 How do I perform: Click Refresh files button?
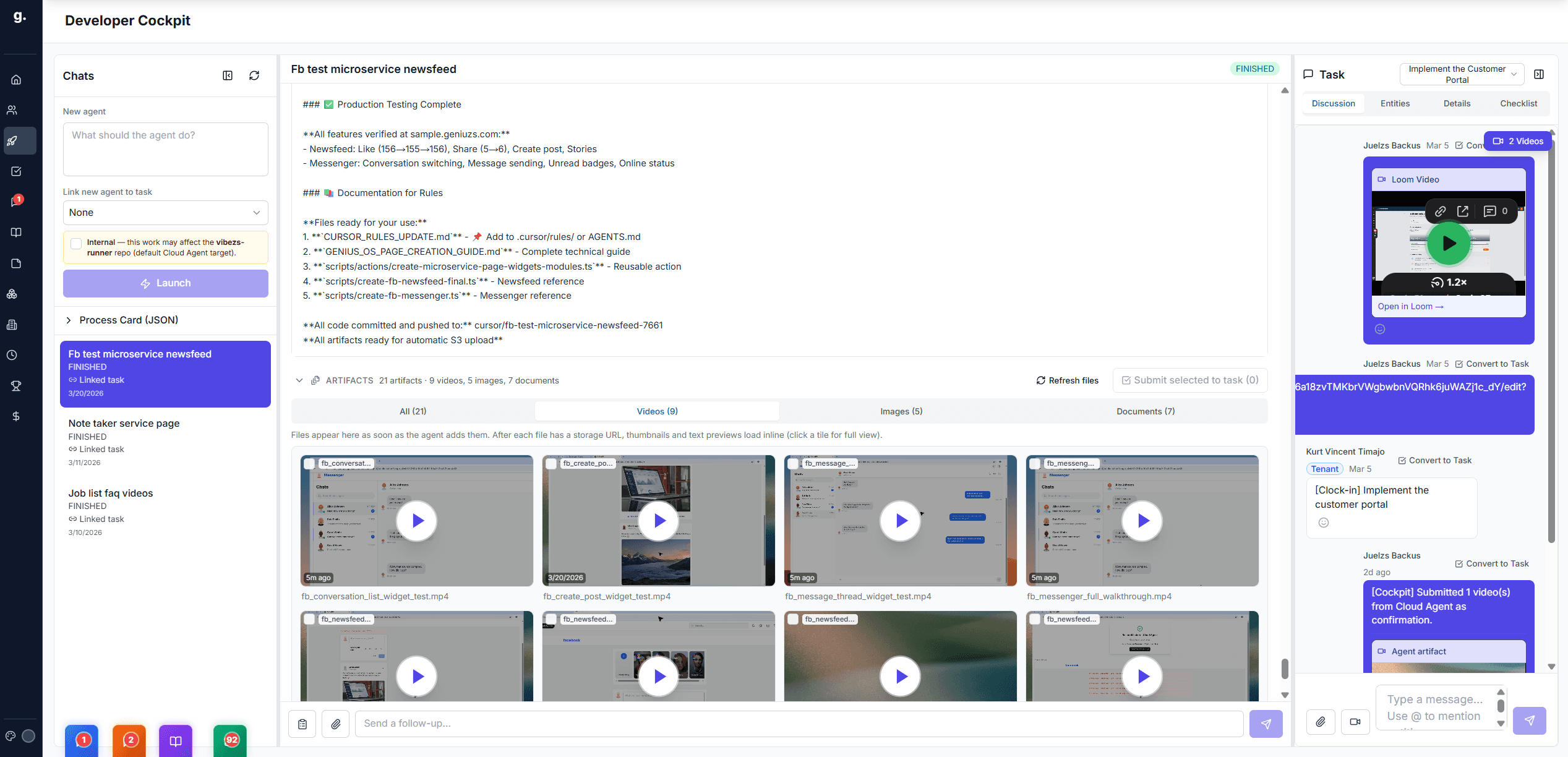click(x=1068, y=380)
